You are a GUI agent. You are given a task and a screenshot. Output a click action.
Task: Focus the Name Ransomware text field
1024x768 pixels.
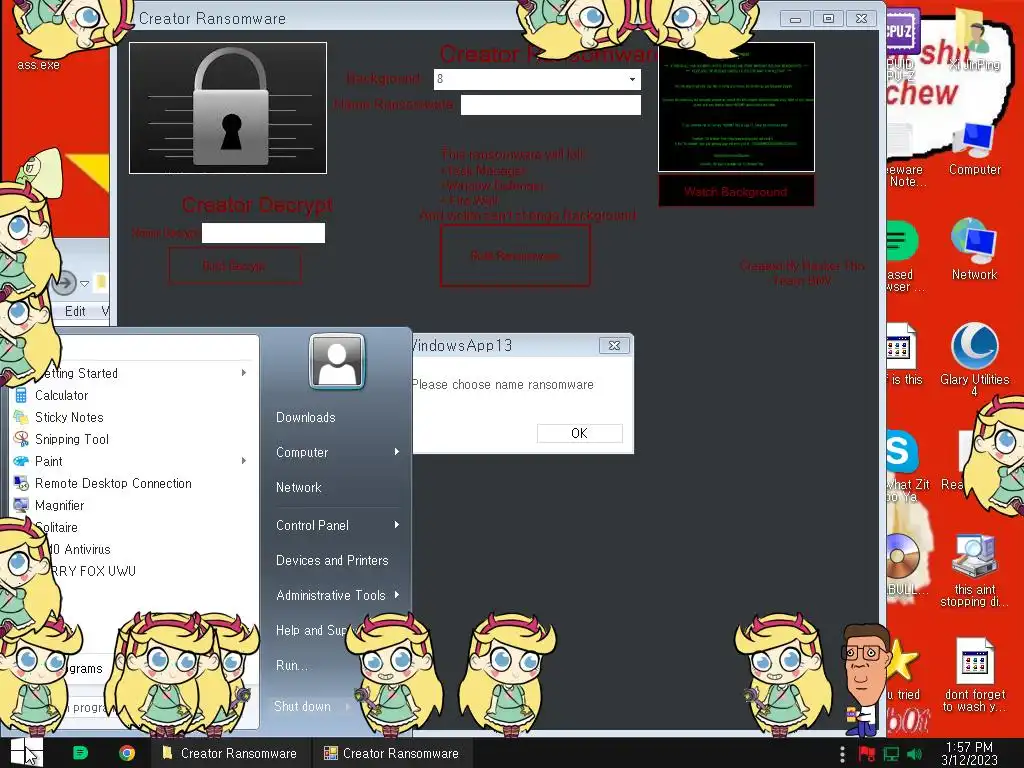[x=551, y=104]
